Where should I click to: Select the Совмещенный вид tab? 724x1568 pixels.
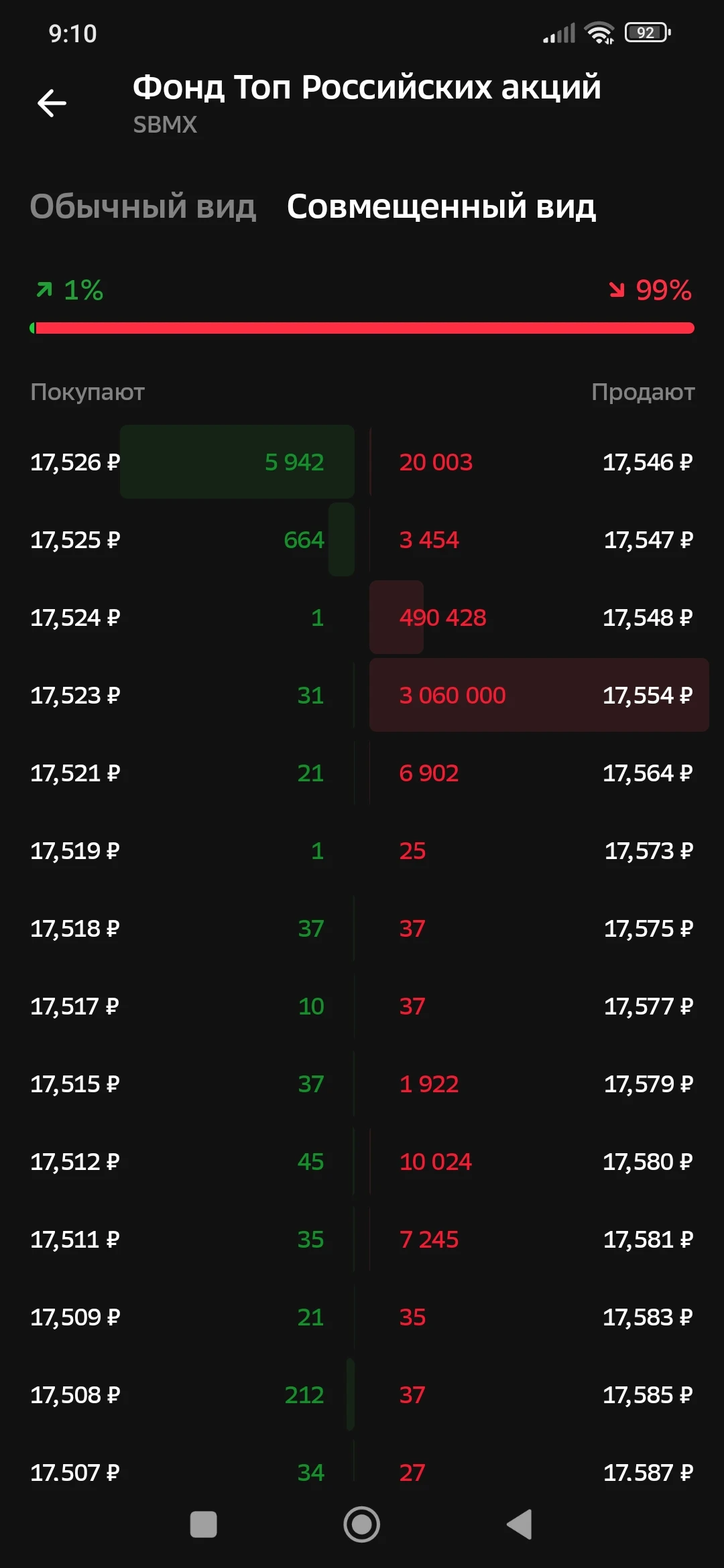tap(441, 206)
